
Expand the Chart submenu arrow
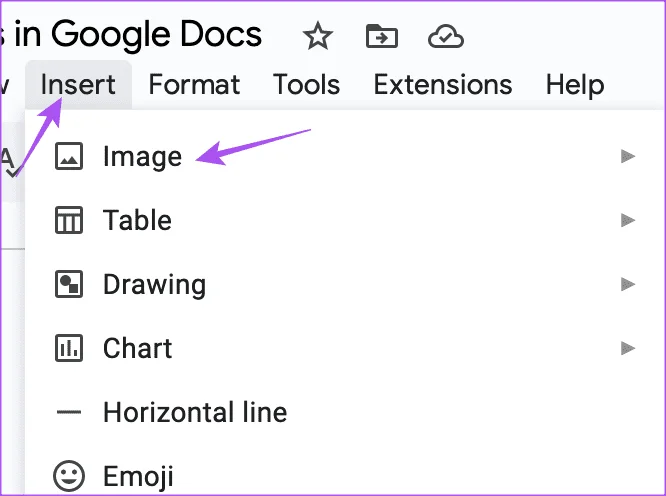click(x=628, y=348)
